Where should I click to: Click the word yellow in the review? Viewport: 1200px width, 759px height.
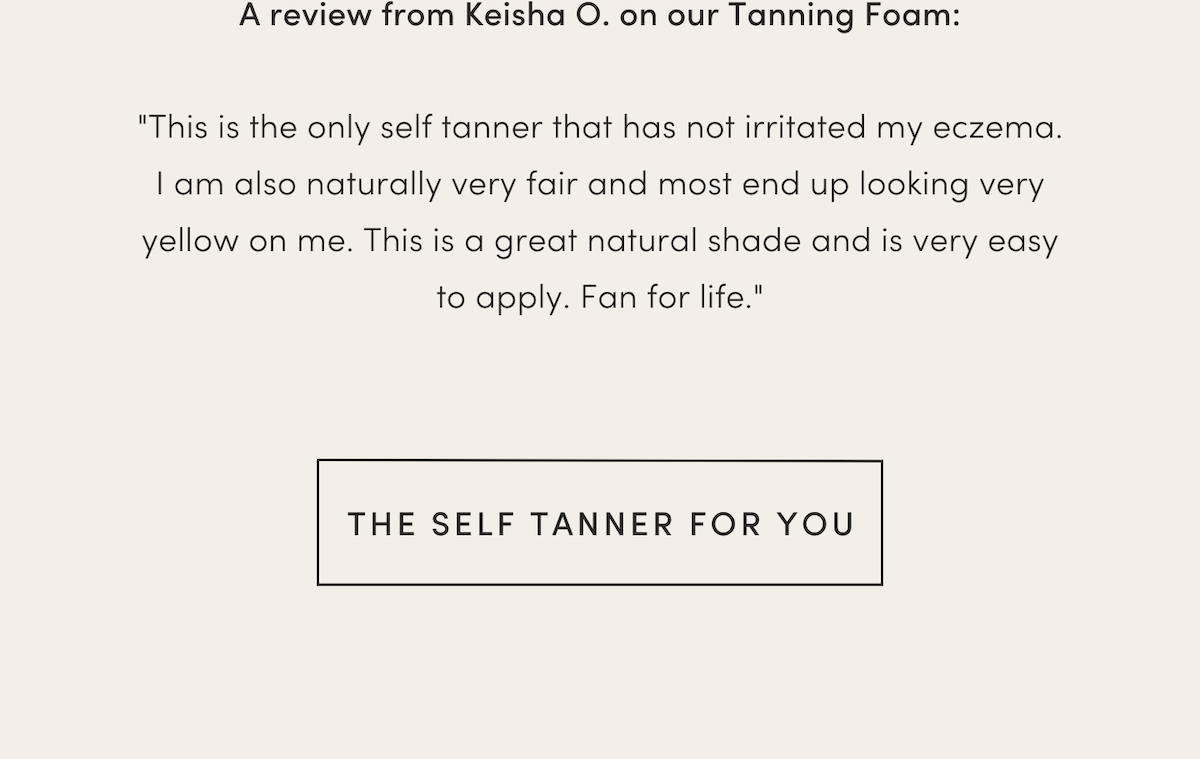tap(190, 242)
